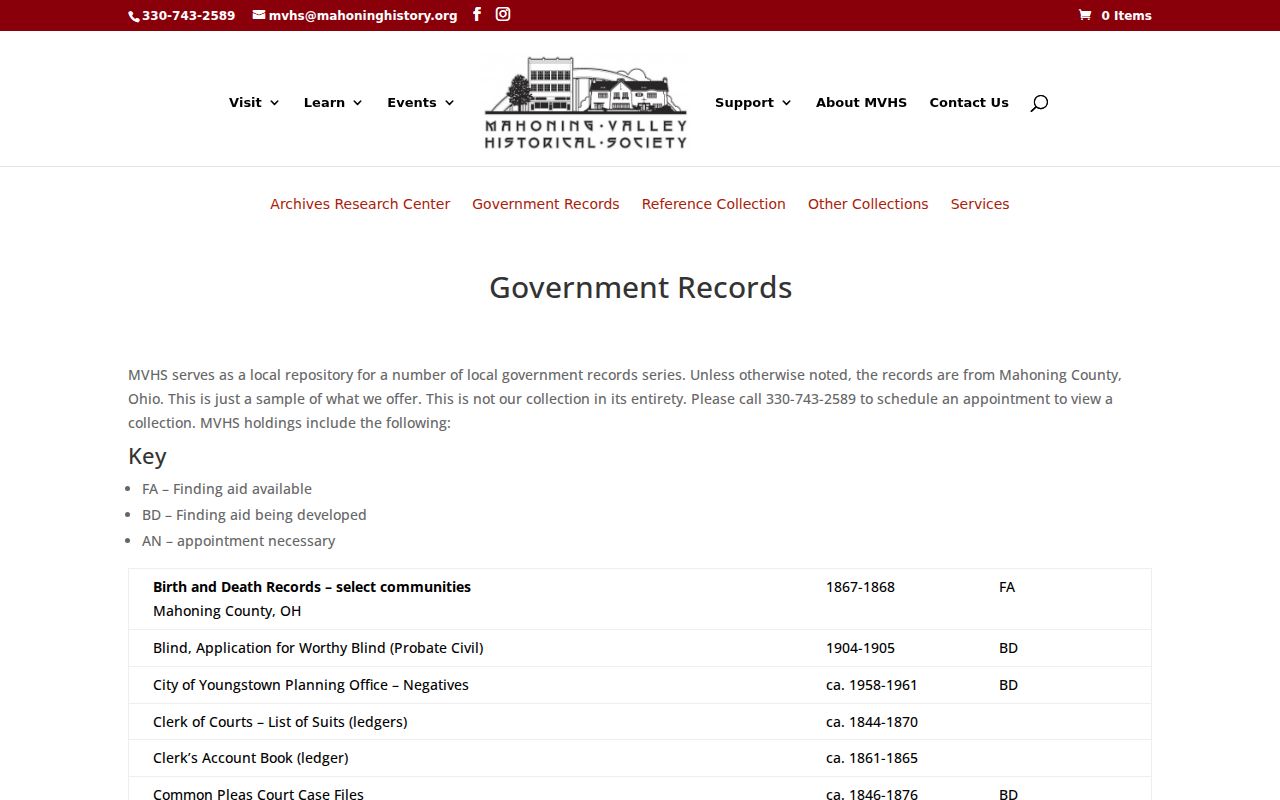The height and width of the screenshot is (800, 1280).
Task: Click the phone icon beside 330-743-2589
Action: (134, 16)
